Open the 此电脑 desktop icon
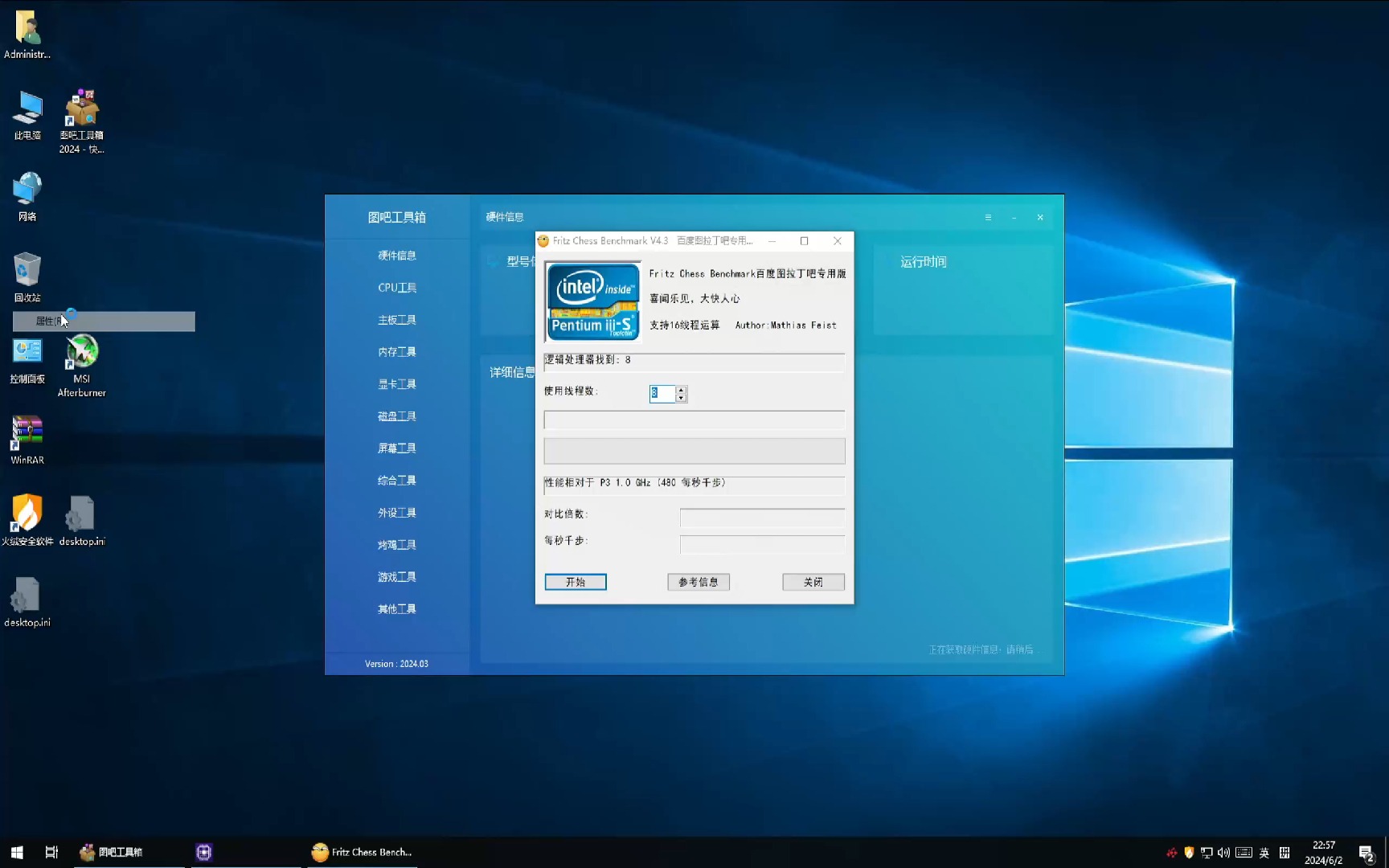Image resolution: width=1389 pixels, height=868 pixels. [27, 115]
